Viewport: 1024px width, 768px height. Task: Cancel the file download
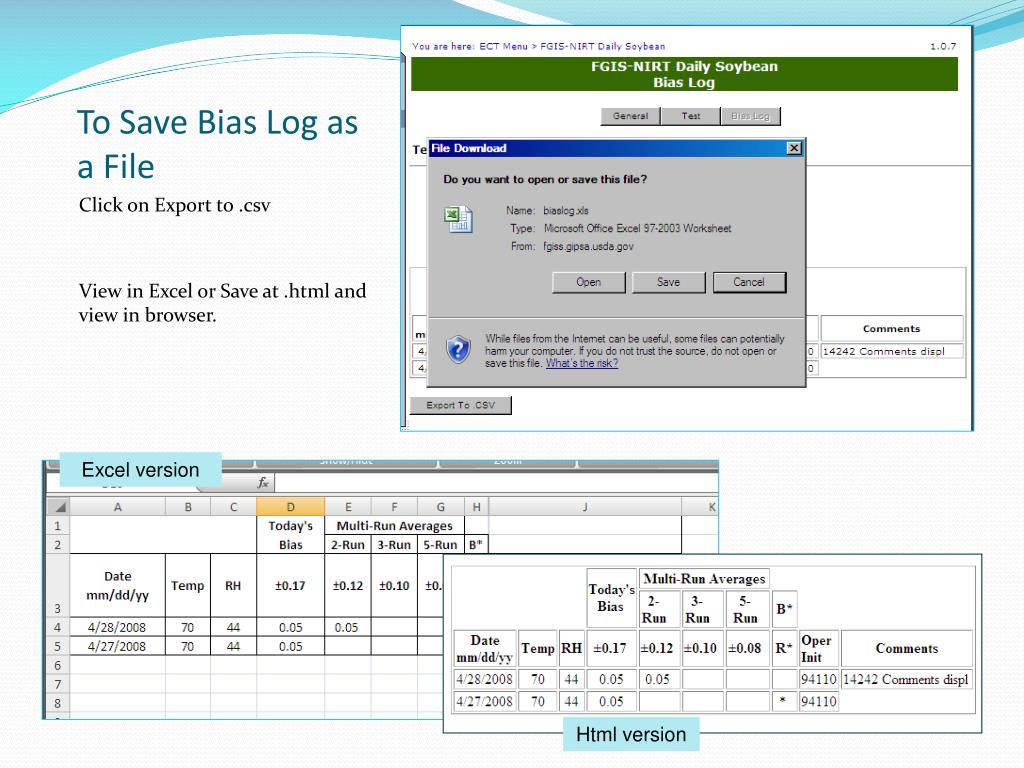click(x=749, y=282)
